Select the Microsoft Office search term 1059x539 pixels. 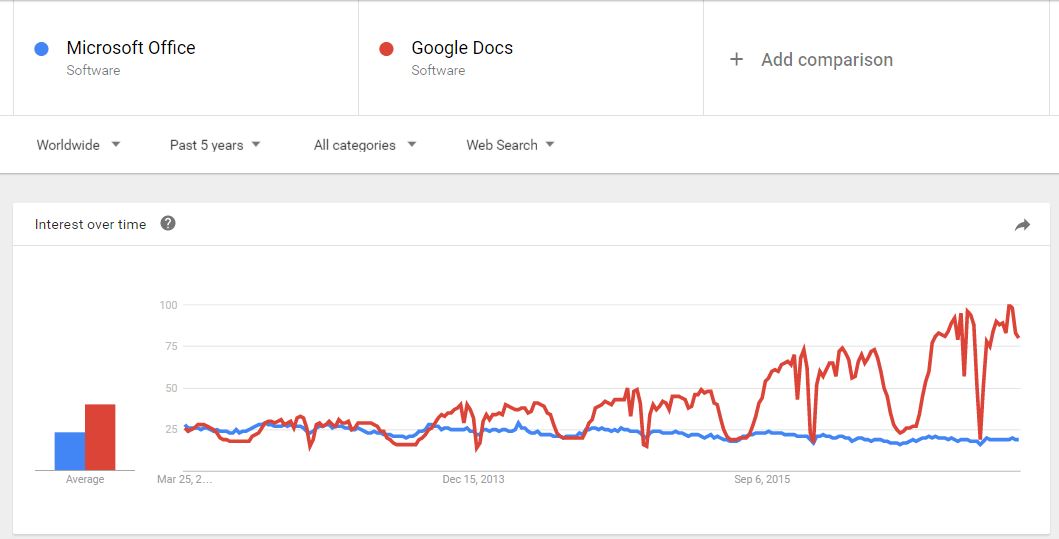coord(131,48)
